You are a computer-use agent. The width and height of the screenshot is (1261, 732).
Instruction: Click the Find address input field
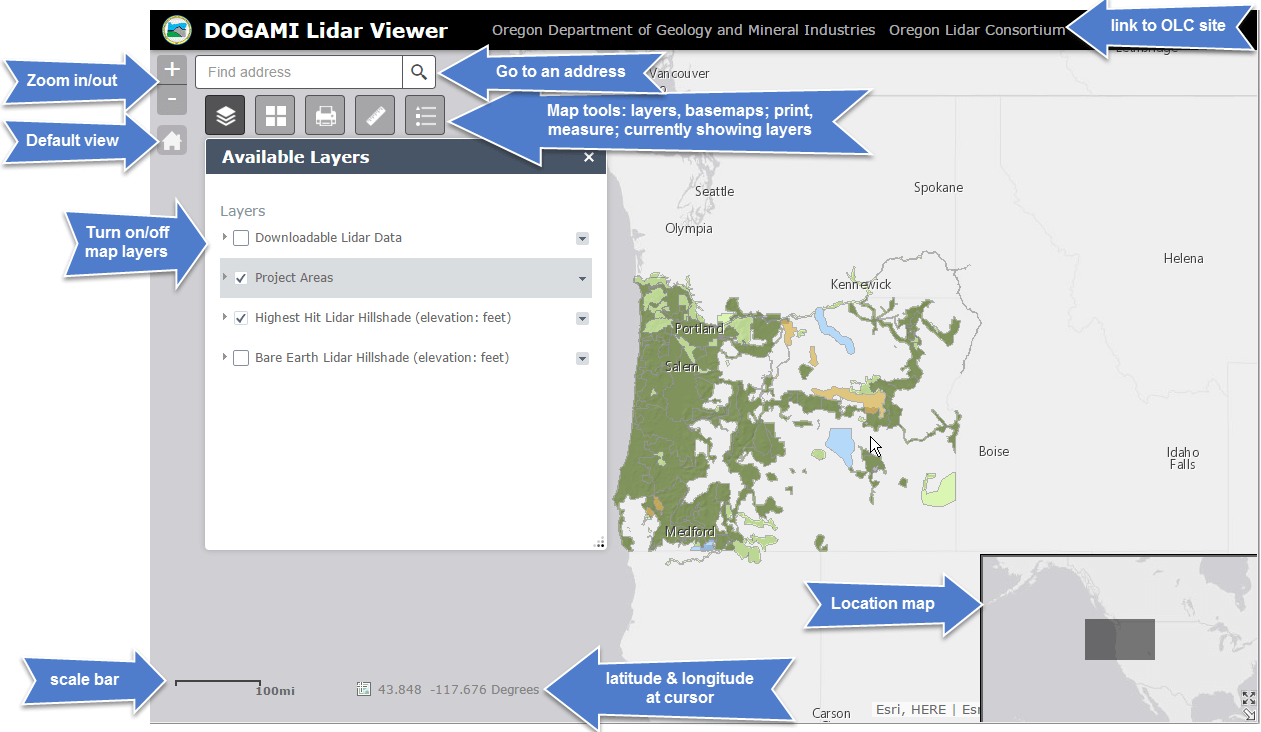(299, 72)
